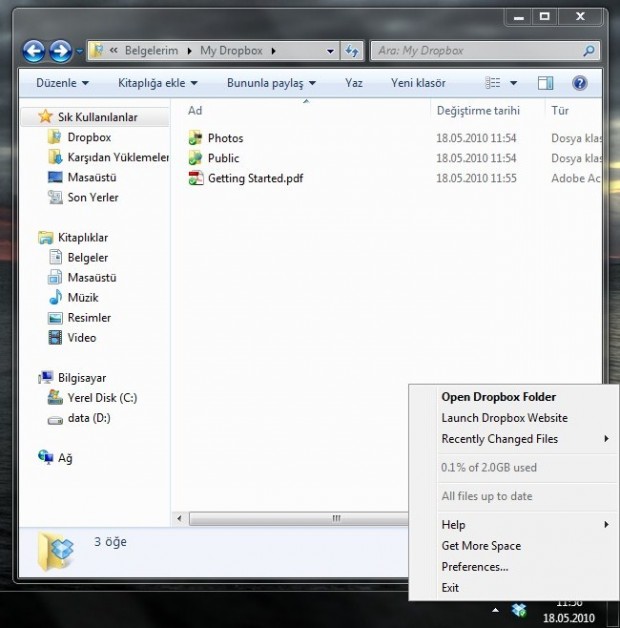The height and width of the screenshot is (628, 620).
Task: Show hidden tray icons arrow
Action: click(x=495, y=610)
